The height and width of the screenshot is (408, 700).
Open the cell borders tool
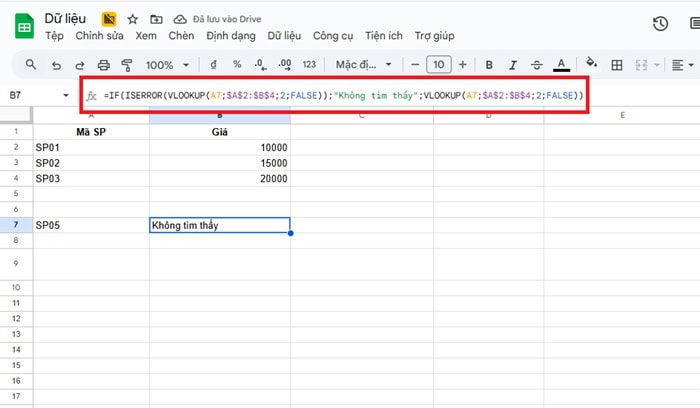(617, 65)
